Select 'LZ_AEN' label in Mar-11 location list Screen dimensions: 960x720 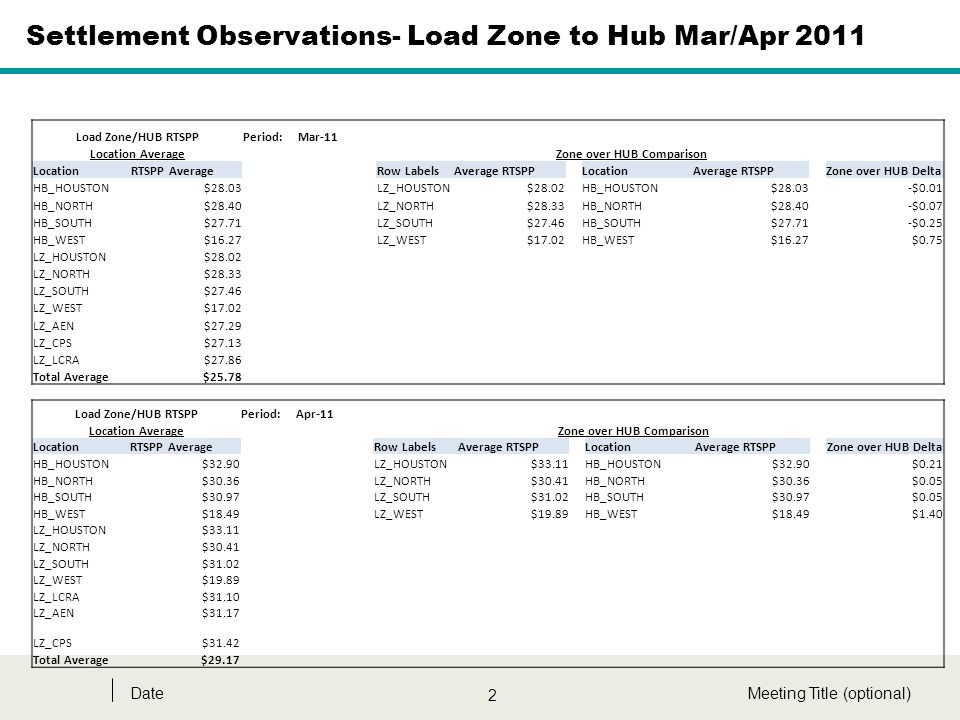tap(53, 326)
